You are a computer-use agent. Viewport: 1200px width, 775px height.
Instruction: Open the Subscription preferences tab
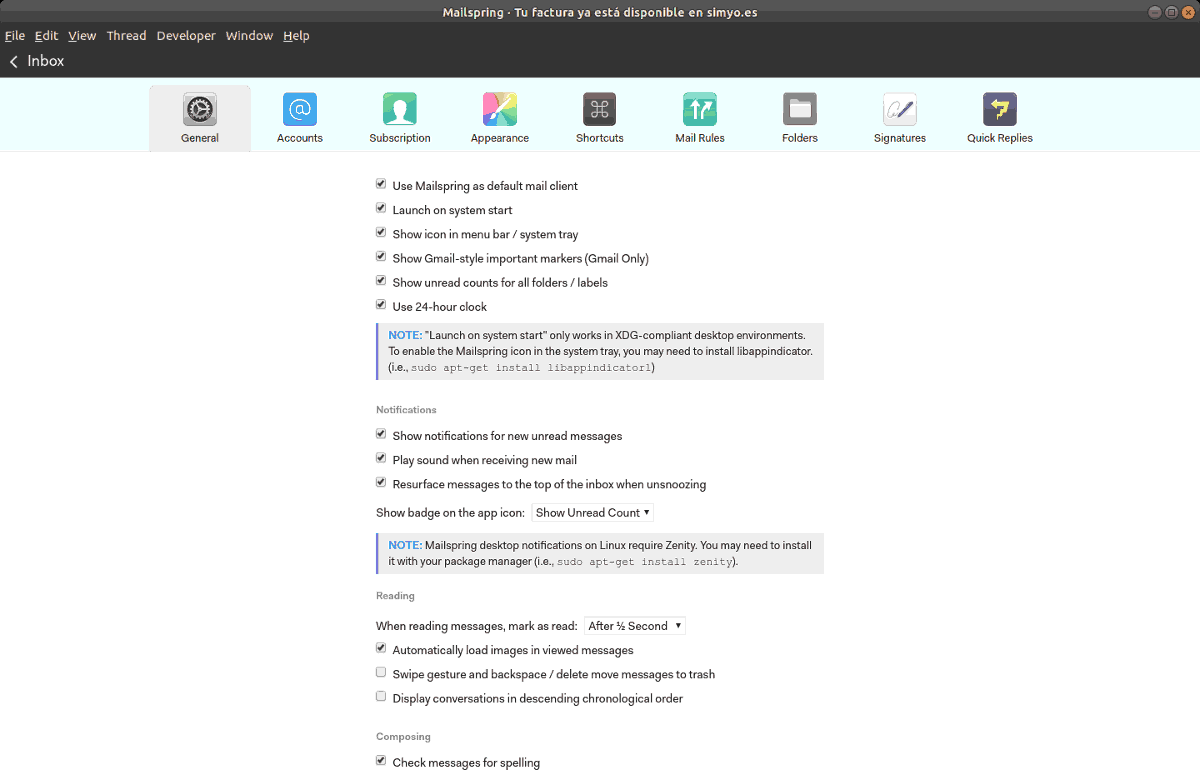[x=400, y=118]
